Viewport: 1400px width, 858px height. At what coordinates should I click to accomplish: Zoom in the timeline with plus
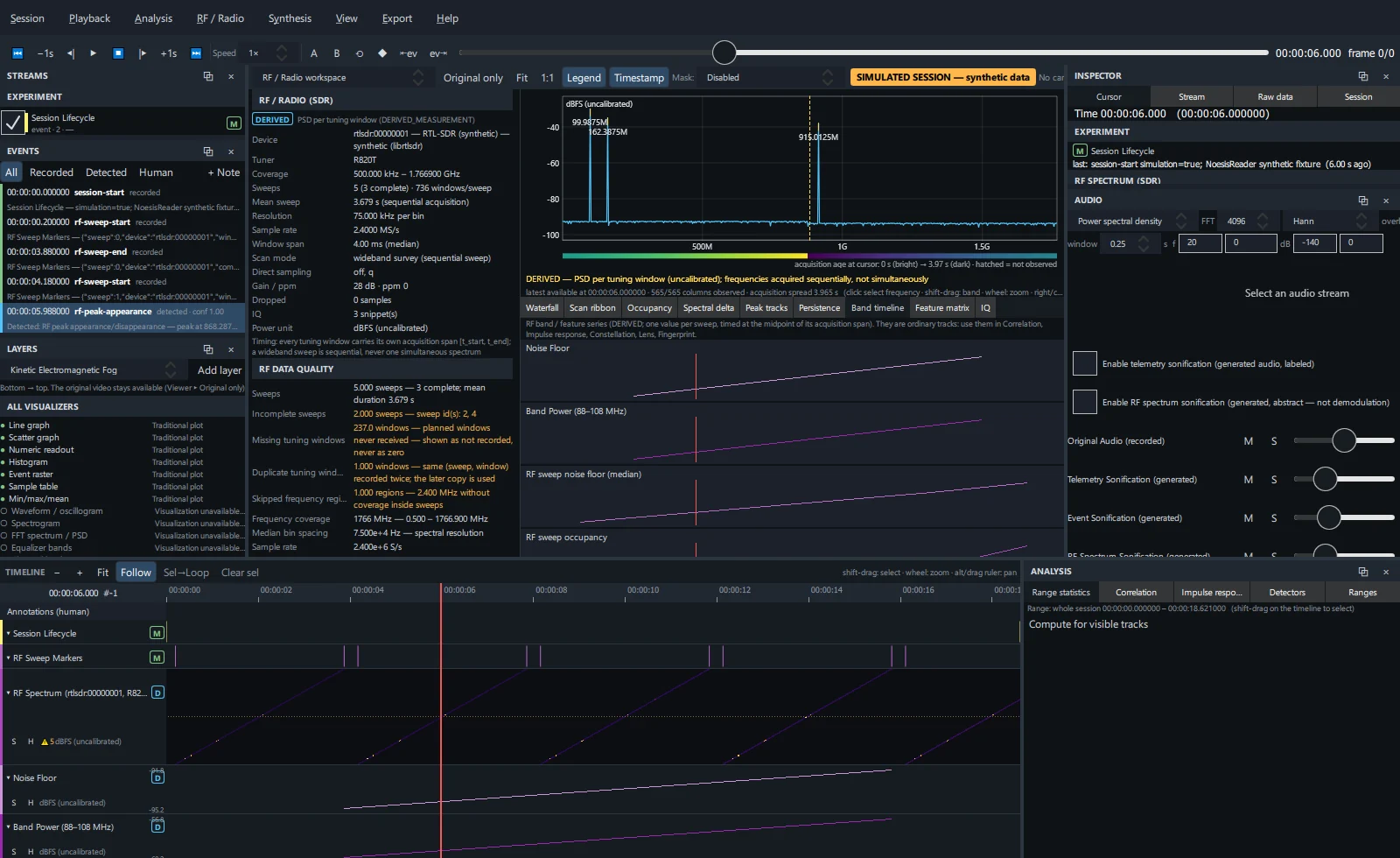click(x=80, y=573)
